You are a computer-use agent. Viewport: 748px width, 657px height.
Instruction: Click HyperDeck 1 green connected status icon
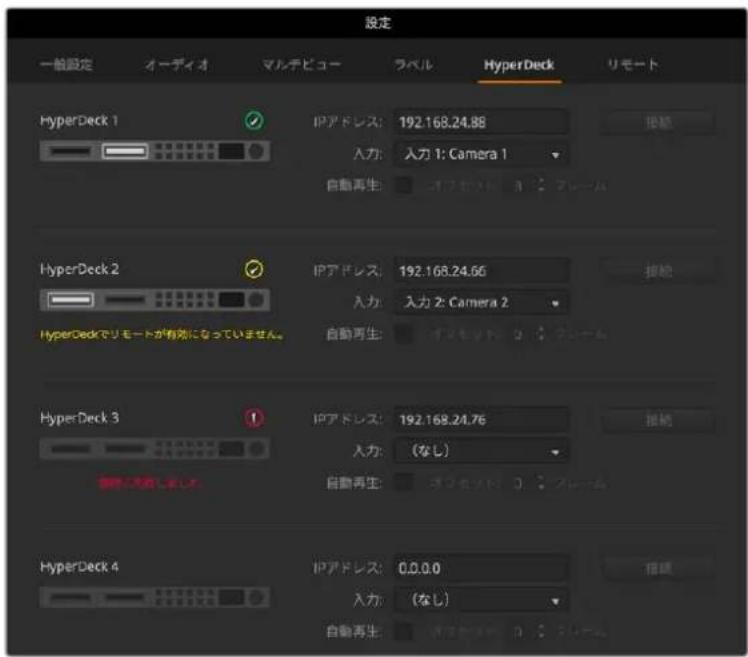254,121
